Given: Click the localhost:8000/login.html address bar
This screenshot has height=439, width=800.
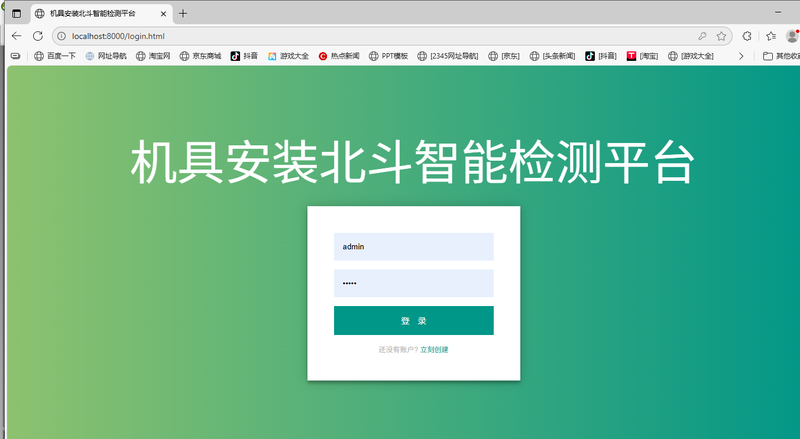Looking at the screenshot, I should pyautogui.click(x=392, y=36).
